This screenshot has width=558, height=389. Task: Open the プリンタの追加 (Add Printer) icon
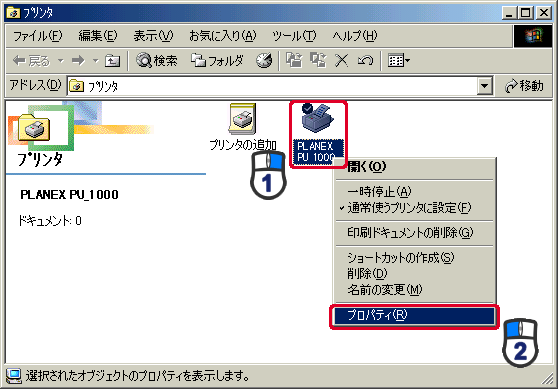243,119
